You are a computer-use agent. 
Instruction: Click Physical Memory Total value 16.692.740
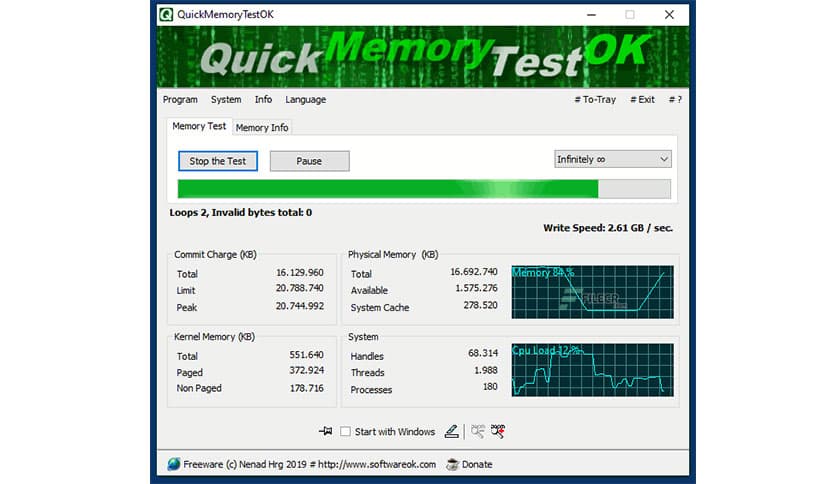(x=473, y=272)
